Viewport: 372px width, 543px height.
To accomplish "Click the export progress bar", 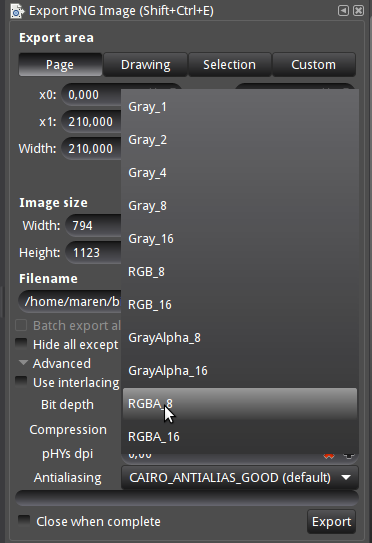I will pos(187,498).
